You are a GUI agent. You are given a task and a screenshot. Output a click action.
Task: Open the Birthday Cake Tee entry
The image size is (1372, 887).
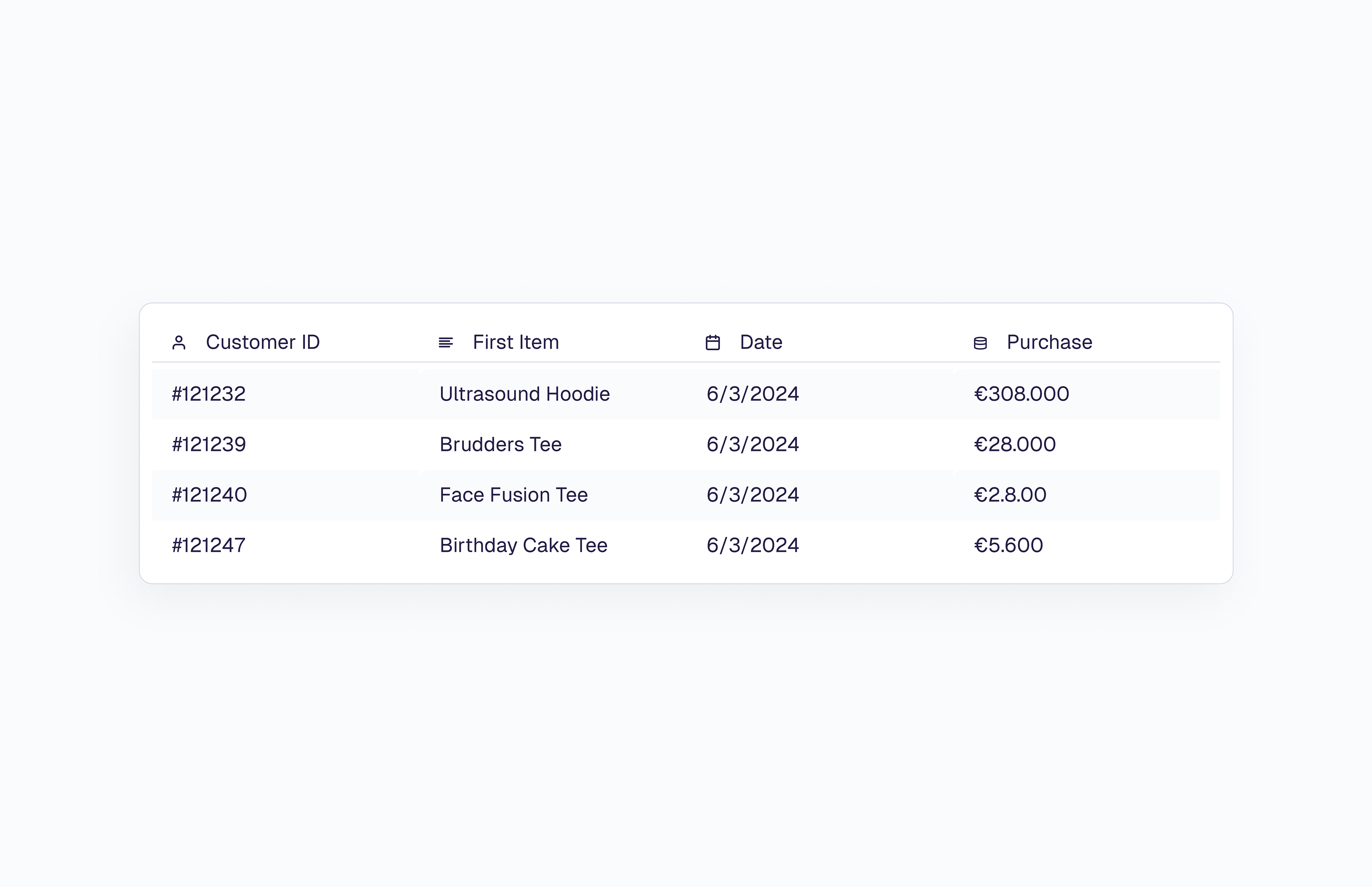click(523, 545)
